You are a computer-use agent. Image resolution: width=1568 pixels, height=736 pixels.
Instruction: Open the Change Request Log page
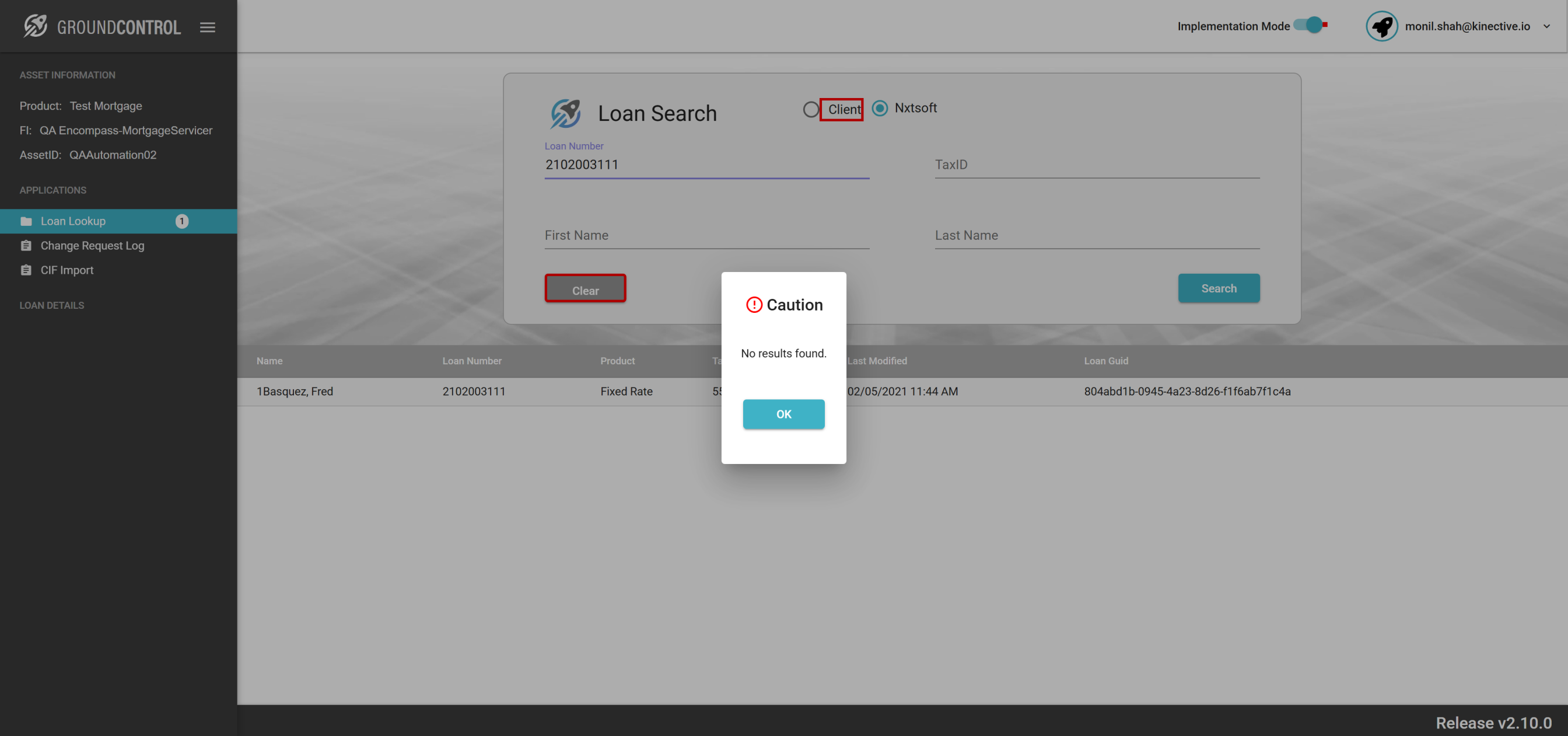[x=93, y=246]
